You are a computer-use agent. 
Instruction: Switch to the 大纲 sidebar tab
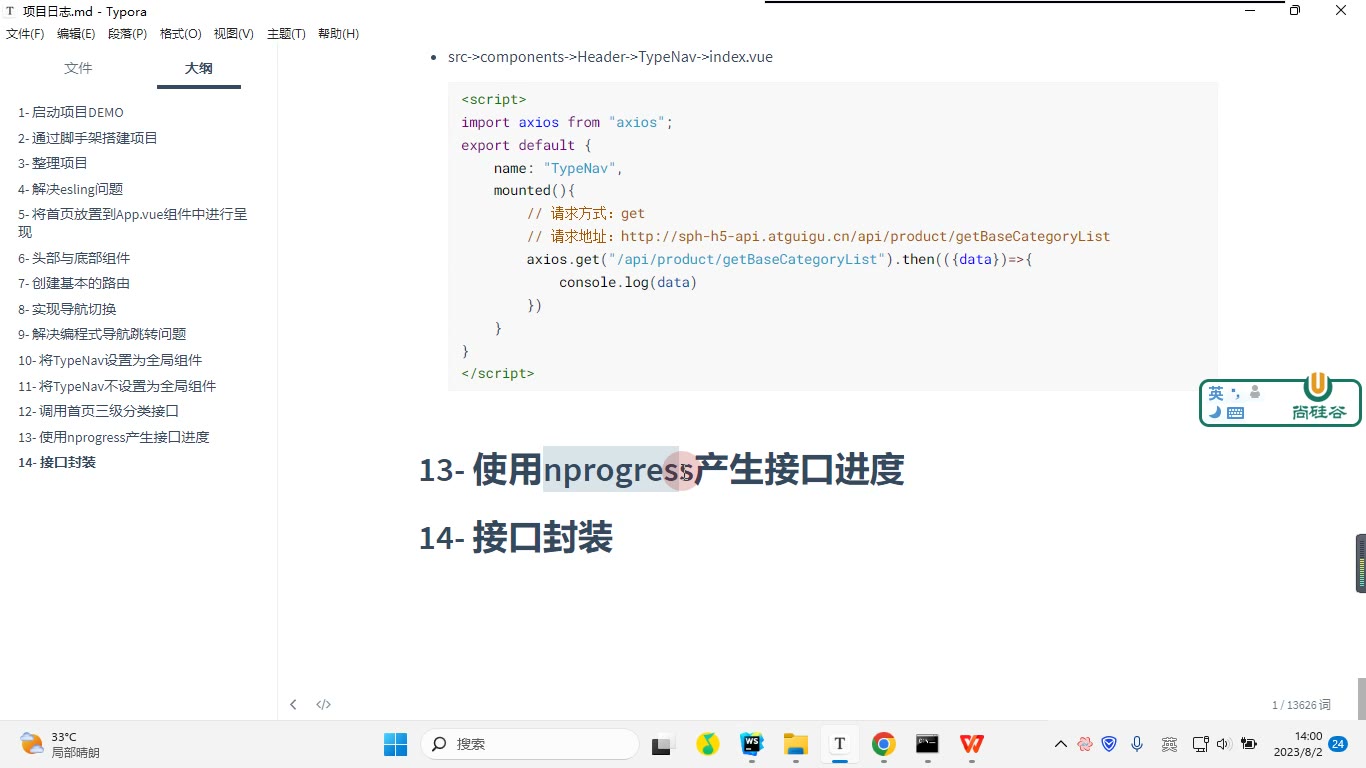[198, 68]
